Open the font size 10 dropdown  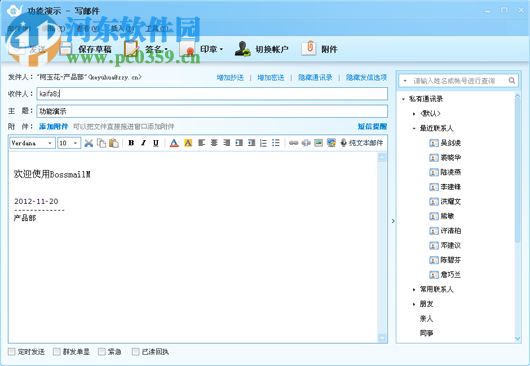point(75,143)
